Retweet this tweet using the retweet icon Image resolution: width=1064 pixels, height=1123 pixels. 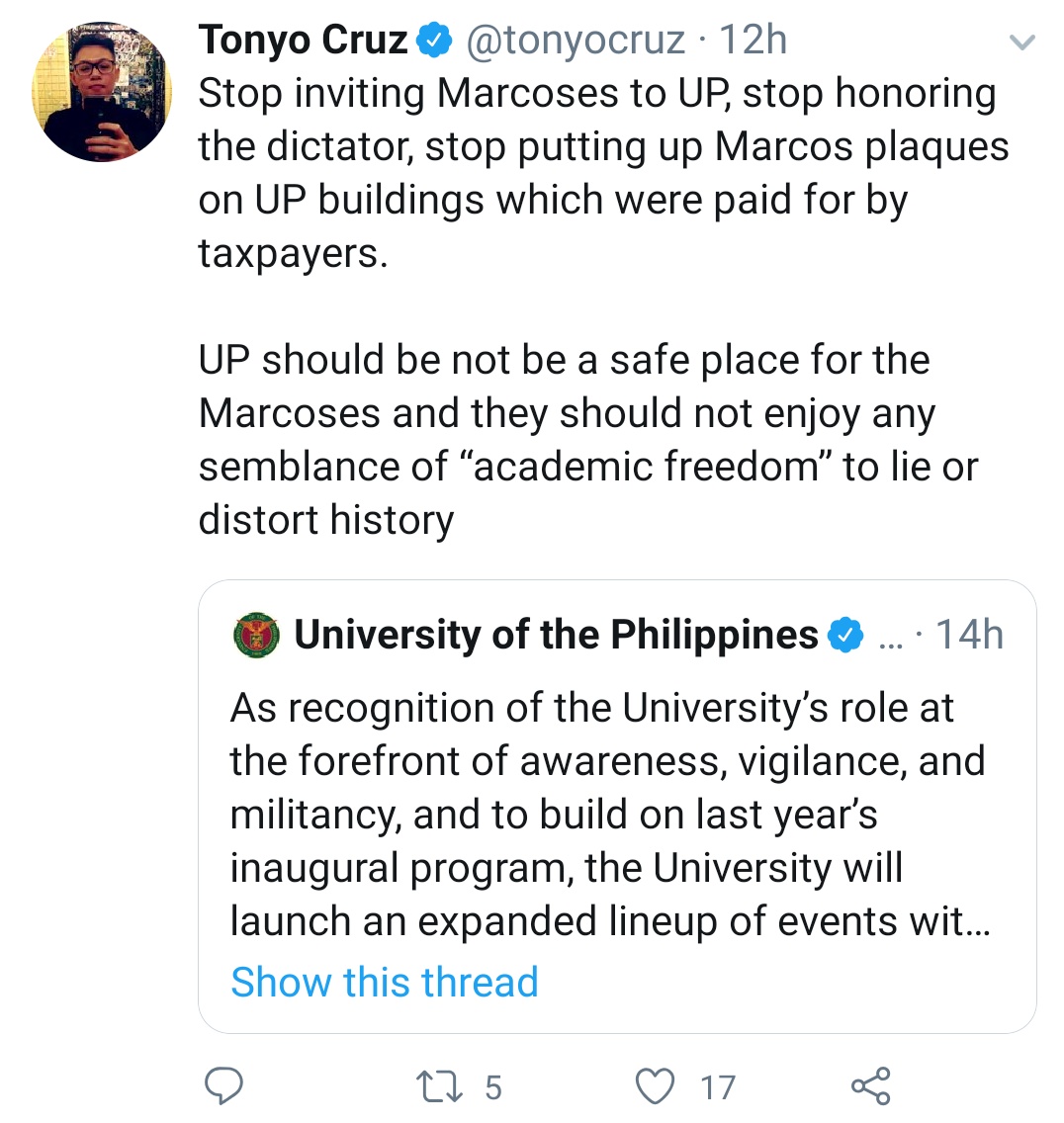[x=435, y=1086]
